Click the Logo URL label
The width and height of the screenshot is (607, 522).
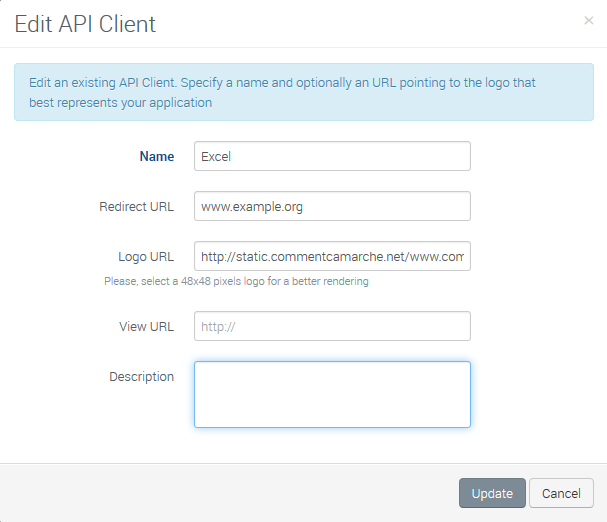tap(146, 257)
